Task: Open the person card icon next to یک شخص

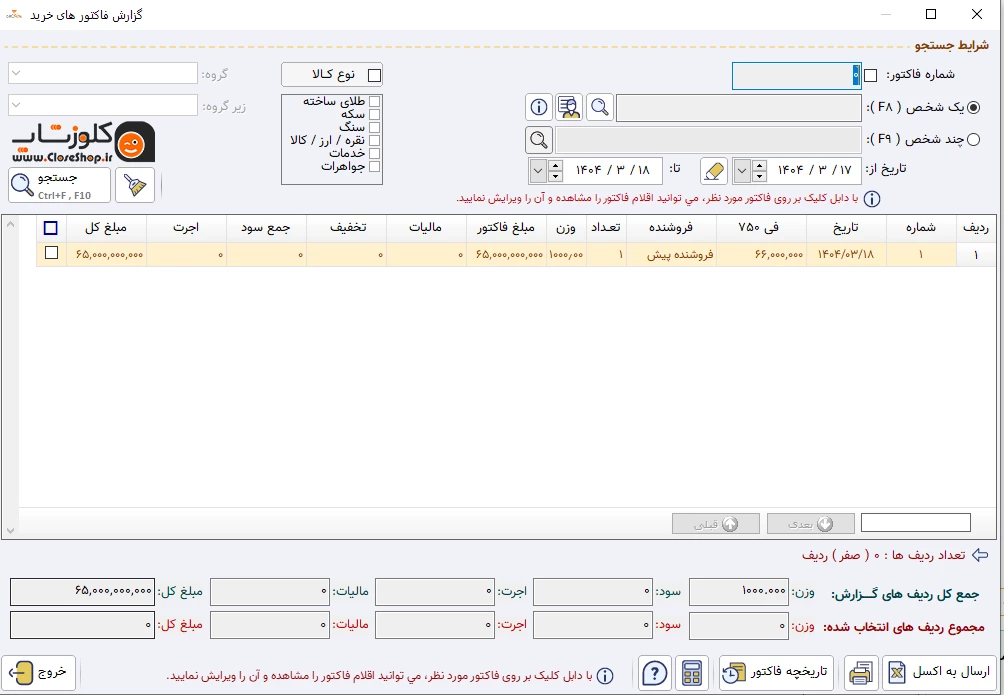Action: [x=569, y=107]
